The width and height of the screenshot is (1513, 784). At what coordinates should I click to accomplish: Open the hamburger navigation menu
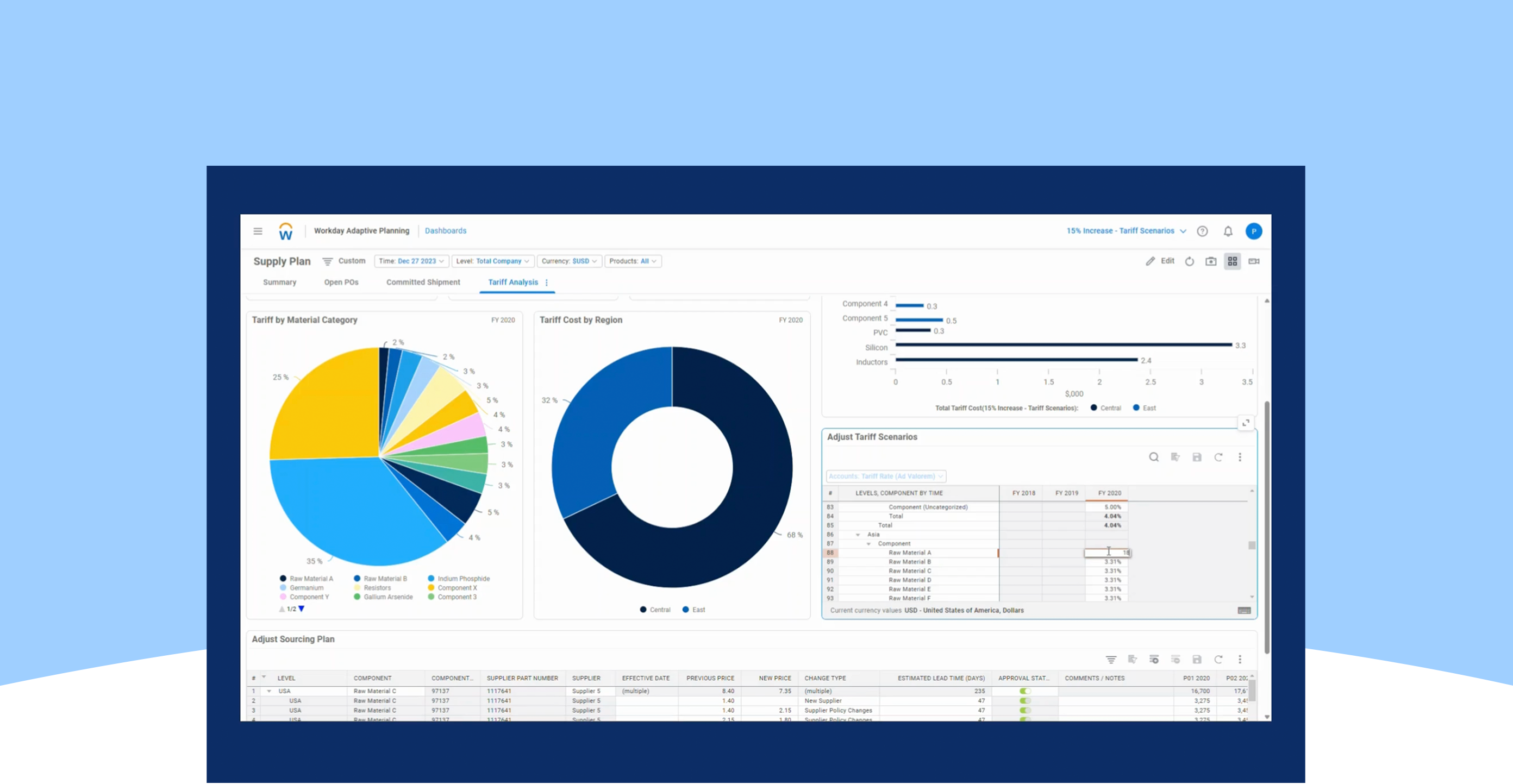tap(257, 231)
